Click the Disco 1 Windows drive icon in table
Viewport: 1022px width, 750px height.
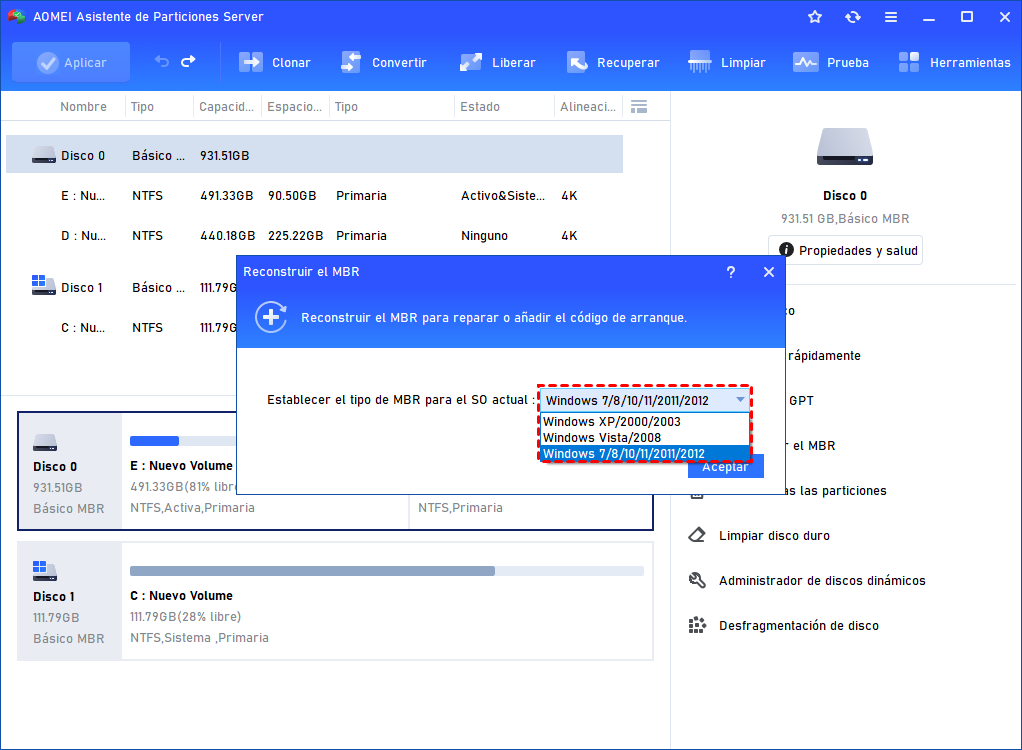(x=44, y=285)
